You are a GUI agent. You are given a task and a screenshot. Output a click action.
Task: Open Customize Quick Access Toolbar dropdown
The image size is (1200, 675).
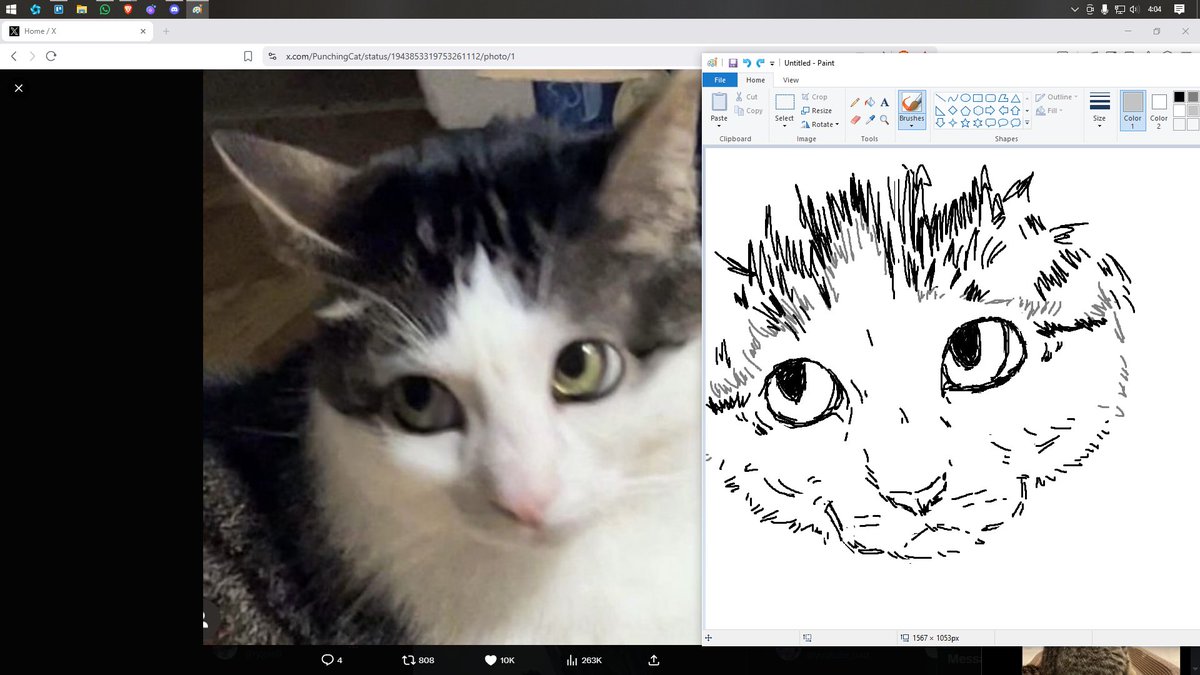[x=772, y=64]
